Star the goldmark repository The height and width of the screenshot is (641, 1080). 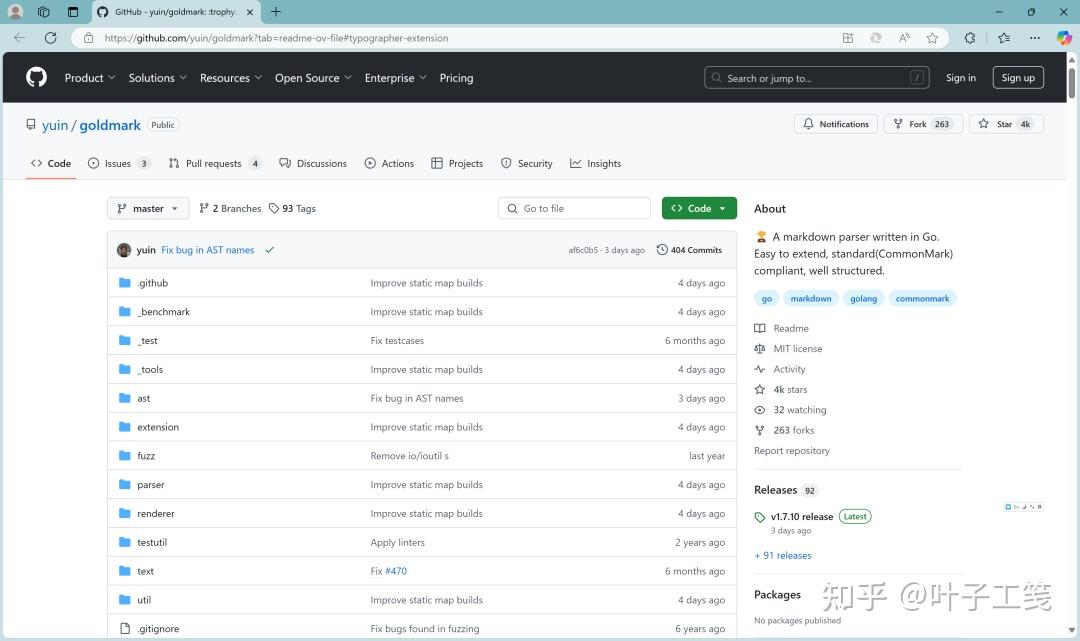click(1006, 124)
